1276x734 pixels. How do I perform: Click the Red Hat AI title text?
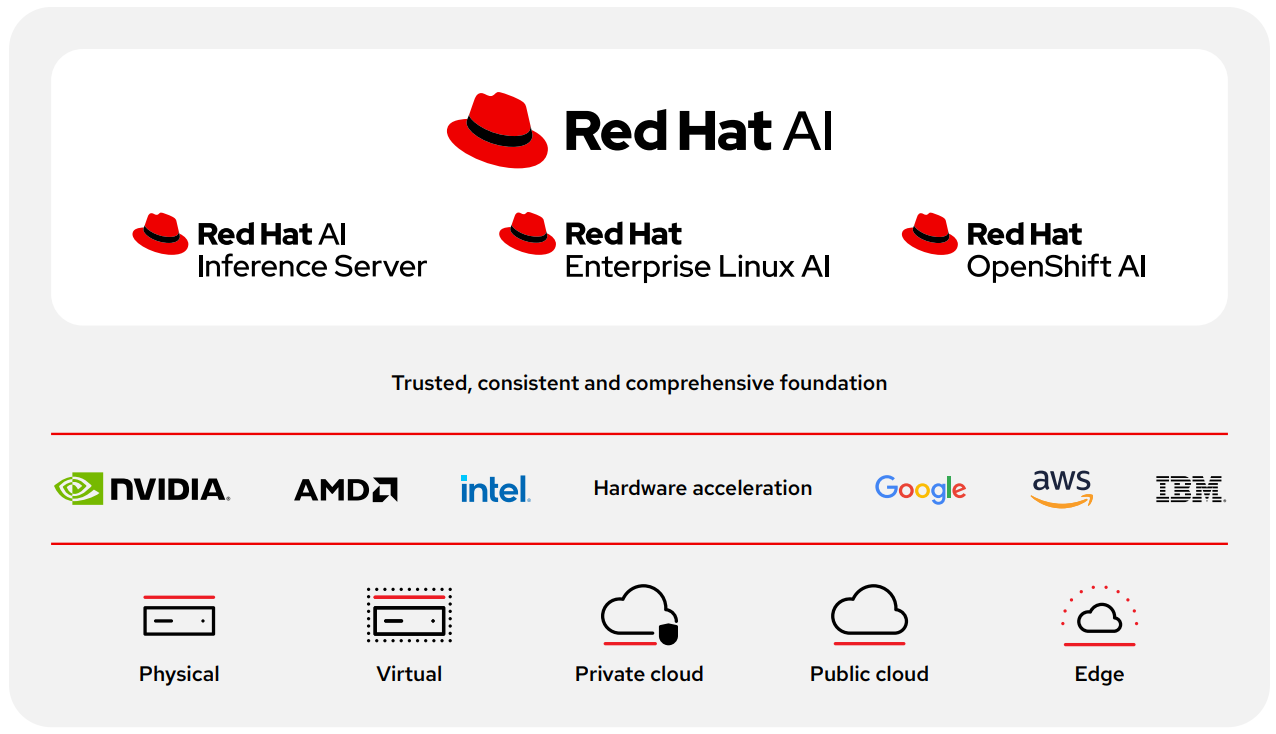(x=699, y=131)
